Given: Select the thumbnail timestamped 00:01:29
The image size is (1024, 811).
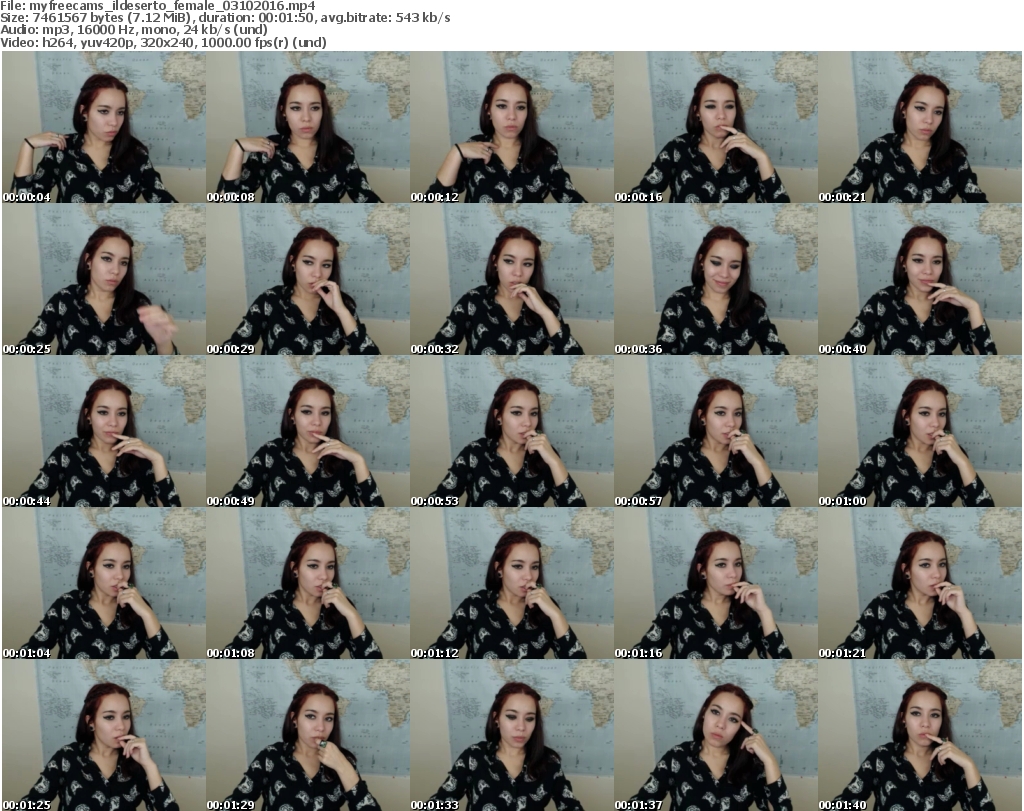Looking at the screenshot, I should point(308,735).
